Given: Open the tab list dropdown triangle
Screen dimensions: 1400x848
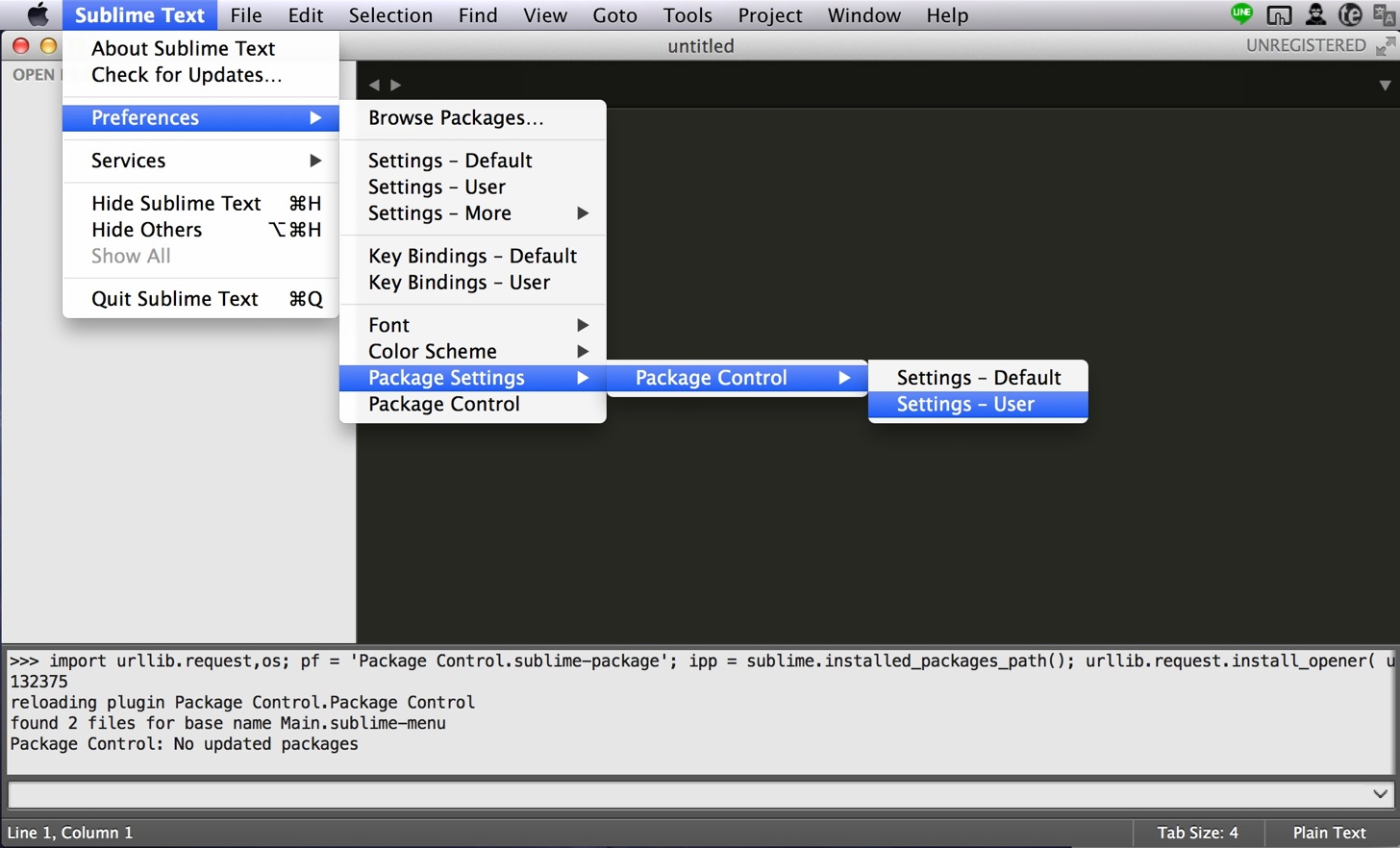Looking at the screenshot, I should (1385, 85).
